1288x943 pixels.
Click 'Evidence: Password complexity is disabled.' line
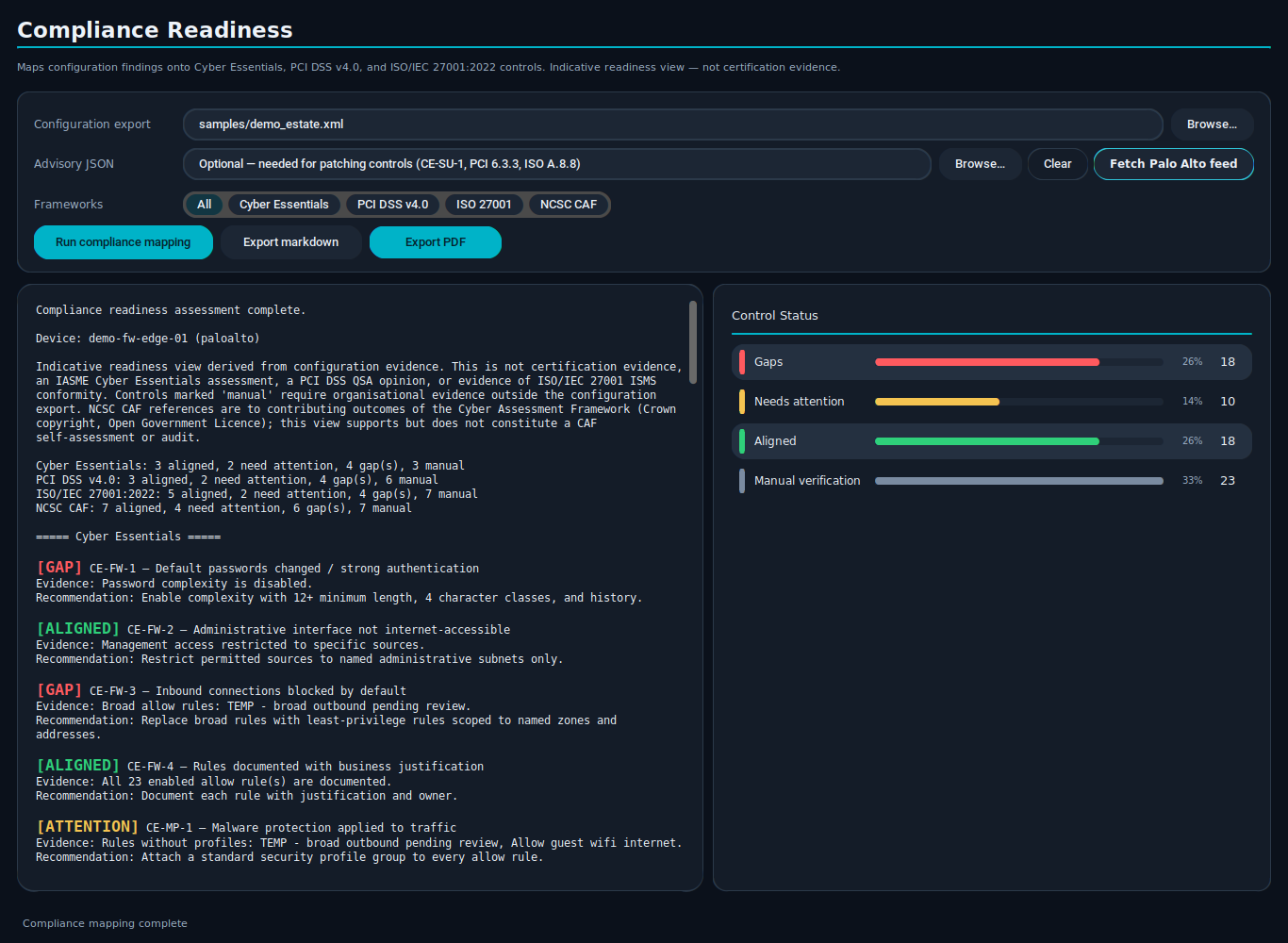pos(173,584)
